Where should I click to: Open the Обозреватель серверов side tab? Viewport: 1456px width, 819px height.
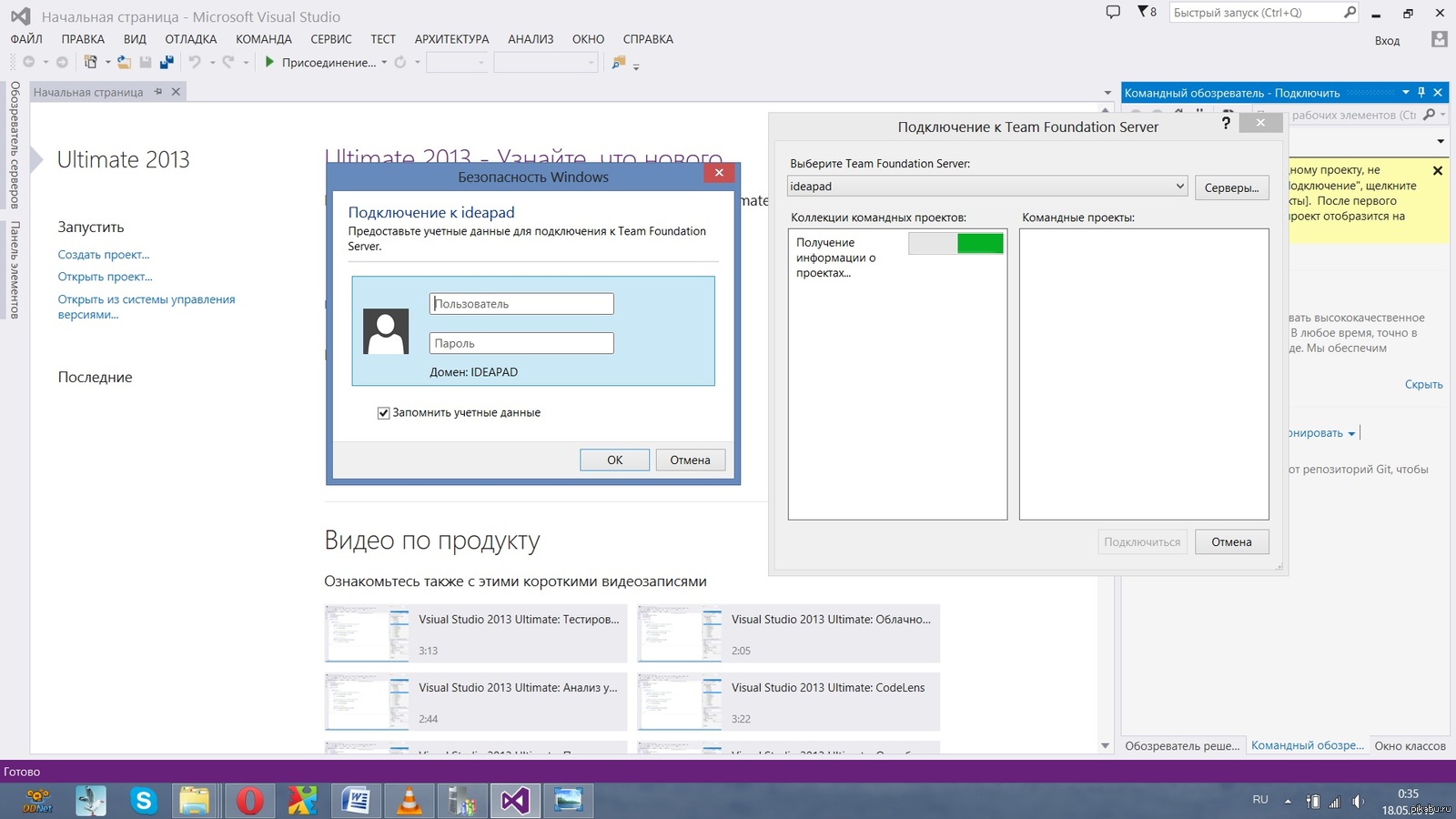(x=15, y=145)
